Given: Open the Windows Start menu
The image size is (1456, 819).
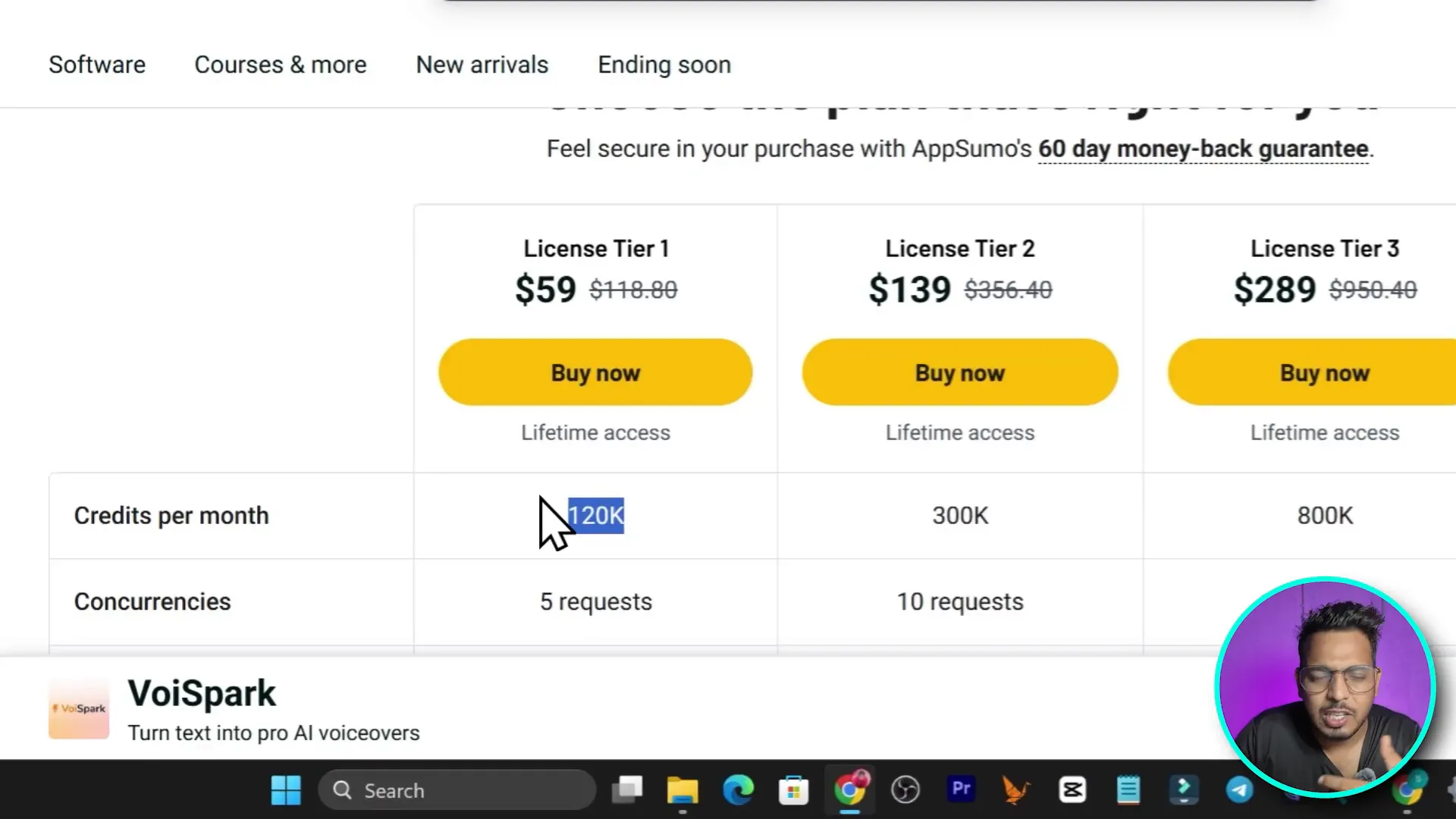Looking at the screenshot, I should pyautogui.click(x=286, y=790).
